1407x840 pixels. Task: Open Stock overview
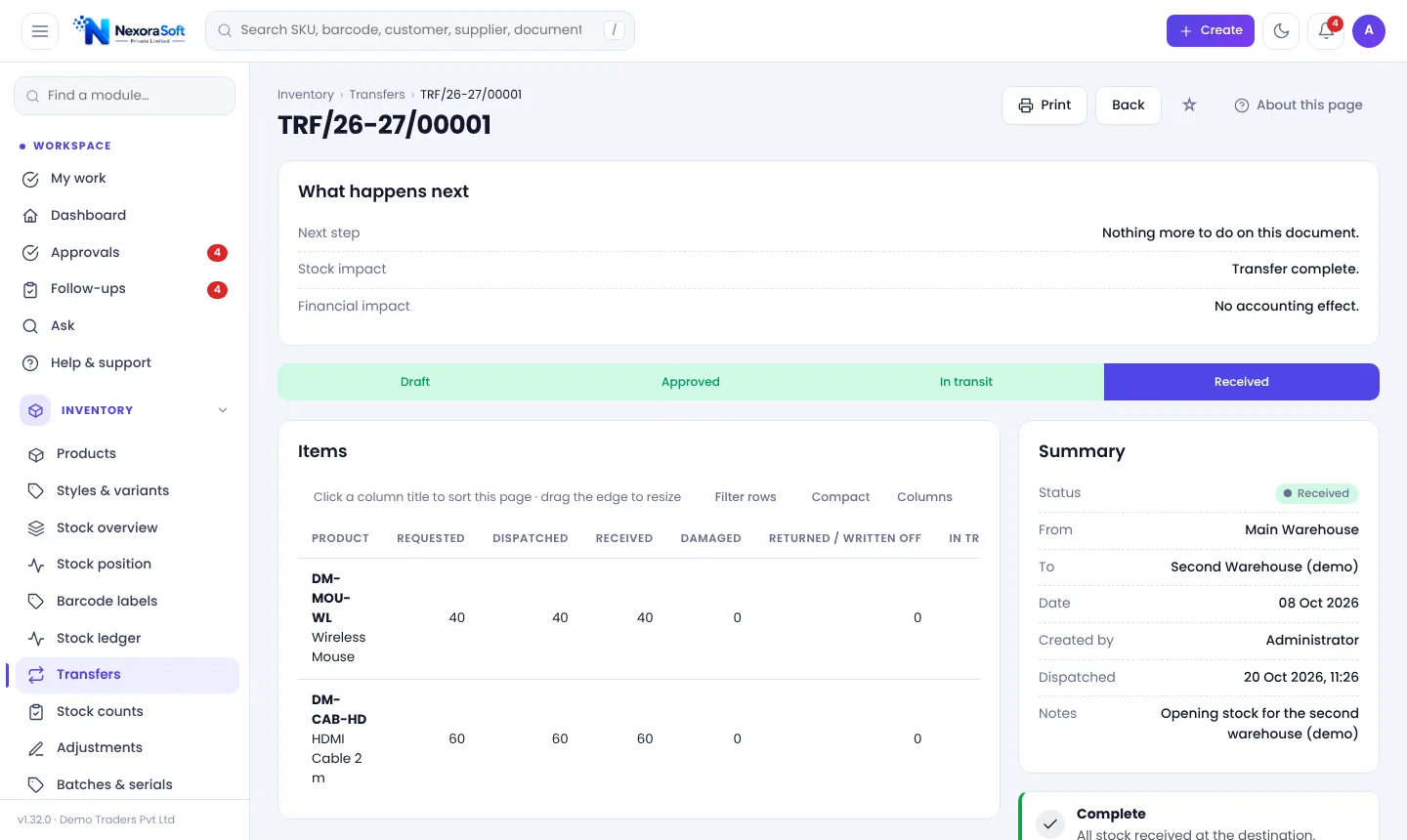tap(127, 528)
